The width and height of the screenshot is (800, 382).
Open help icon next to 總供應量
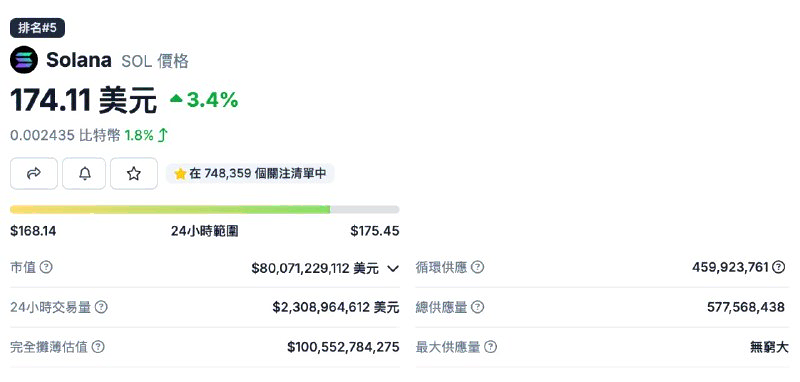point(477,307)
